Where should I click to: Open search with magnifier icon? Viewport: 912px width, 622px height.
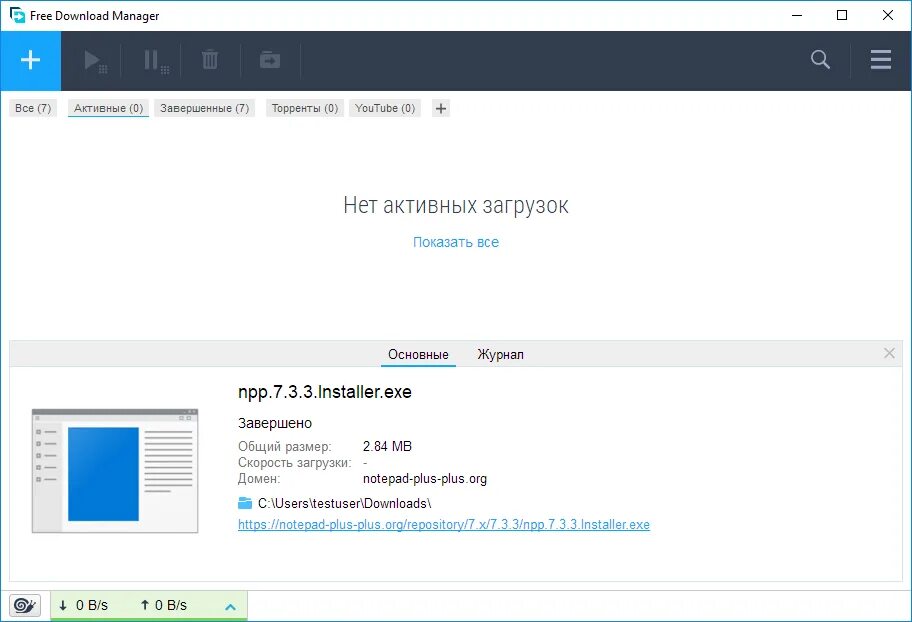(x=820, y=59)
